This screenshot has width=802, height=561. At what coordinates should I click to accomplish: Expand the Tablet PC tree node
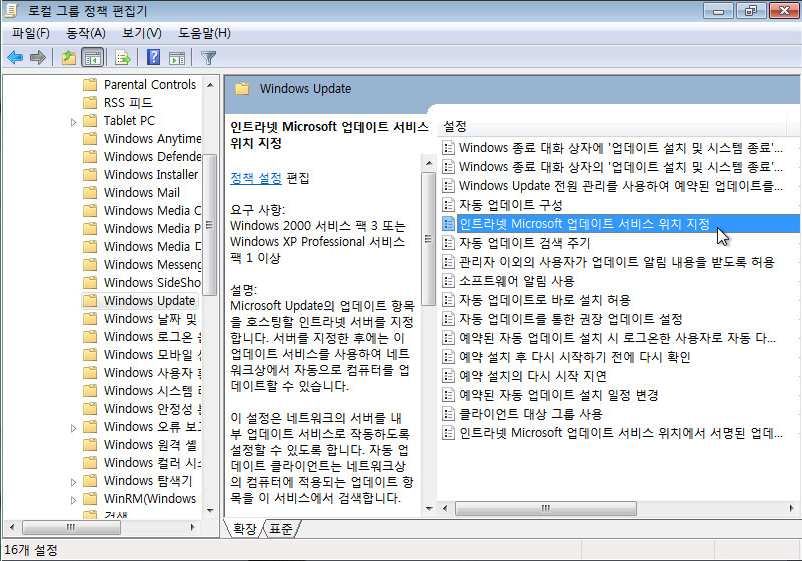point(74,121)
